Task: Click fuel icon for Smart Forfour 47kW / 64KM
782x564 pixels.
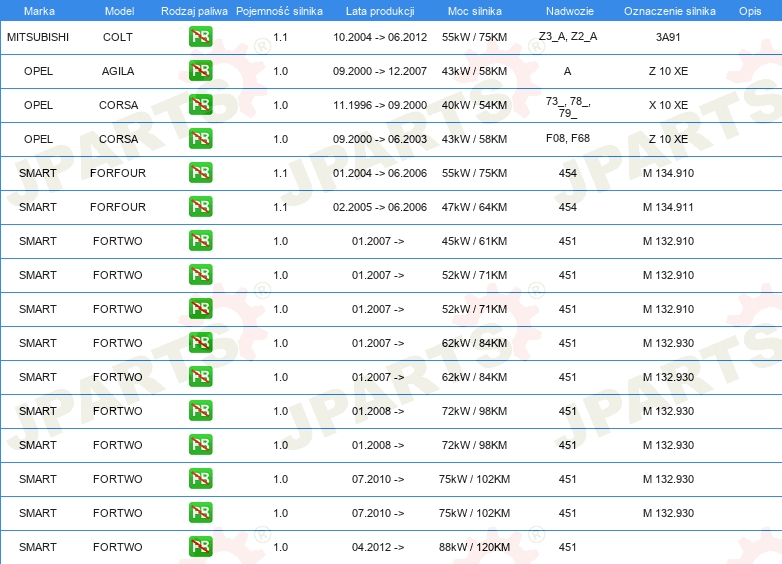Action: pyautogui.click(x=200, y=207)
